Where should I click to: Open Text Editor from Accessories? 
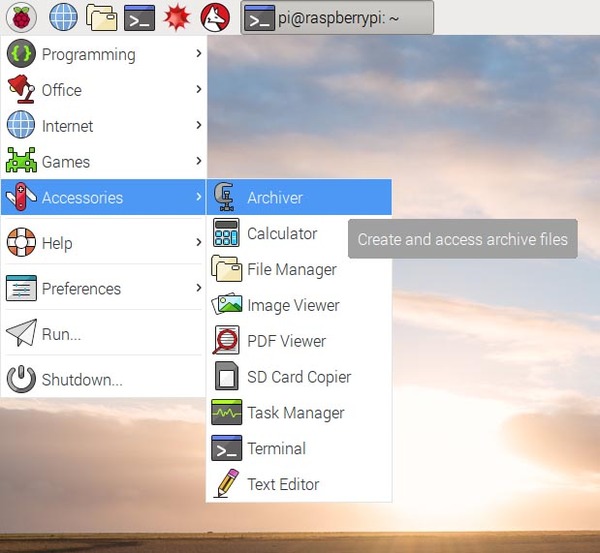click(283, 484)
